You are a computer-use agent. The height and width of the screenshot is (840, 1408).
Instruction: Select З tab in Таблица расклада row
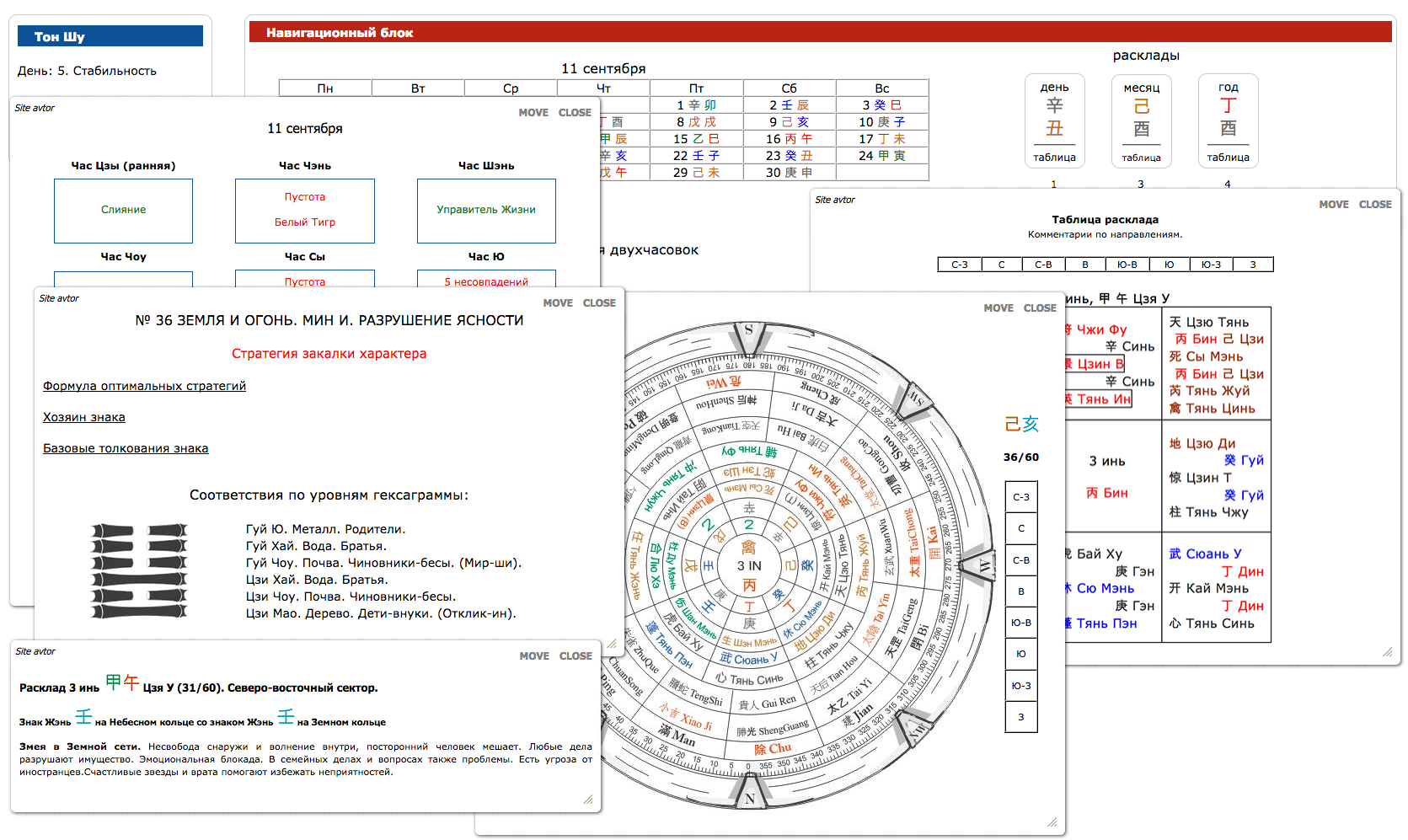[1253, 265]
